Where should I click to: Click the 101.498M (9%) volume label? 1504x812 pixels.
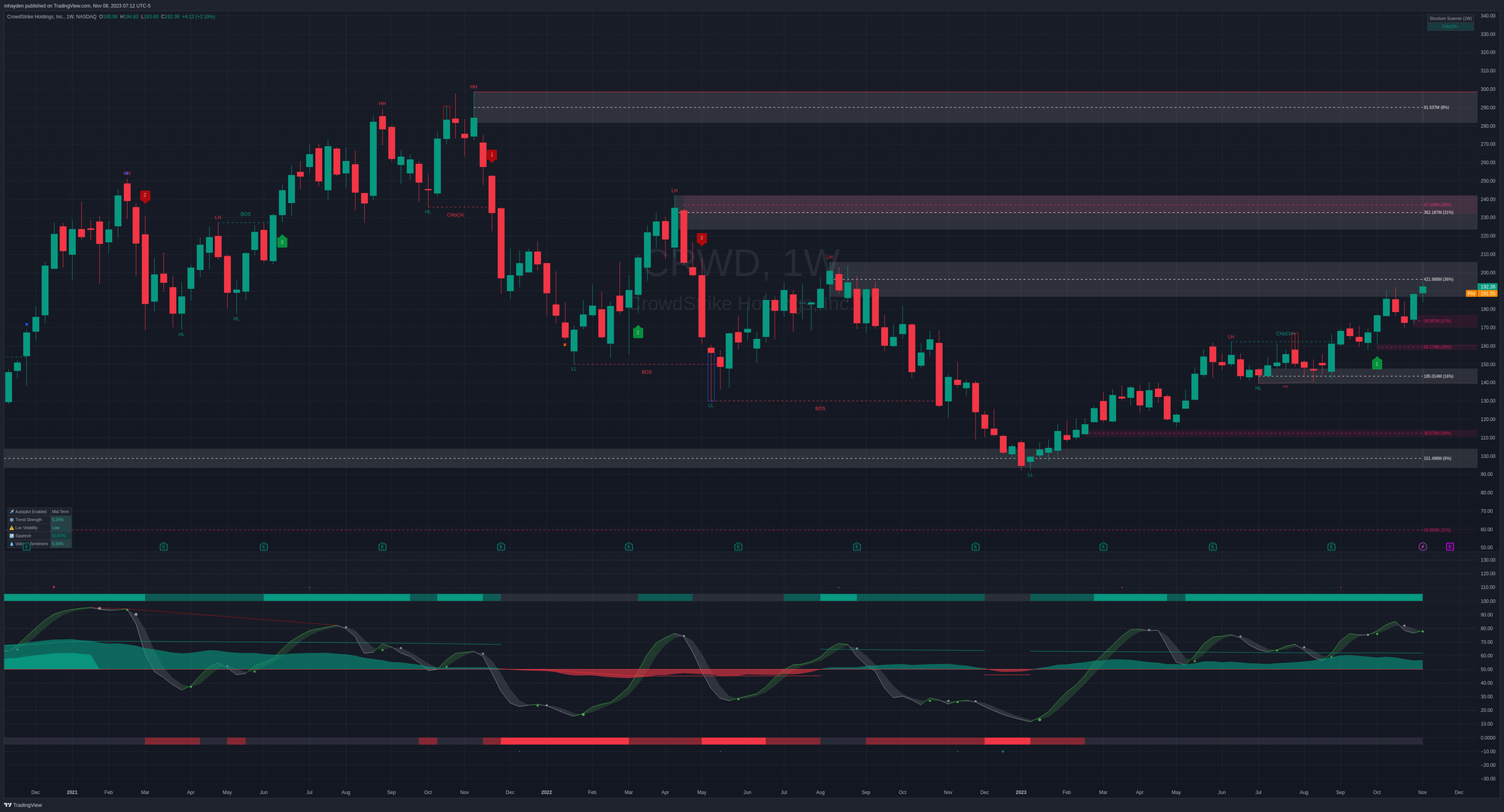[1437, 458]
